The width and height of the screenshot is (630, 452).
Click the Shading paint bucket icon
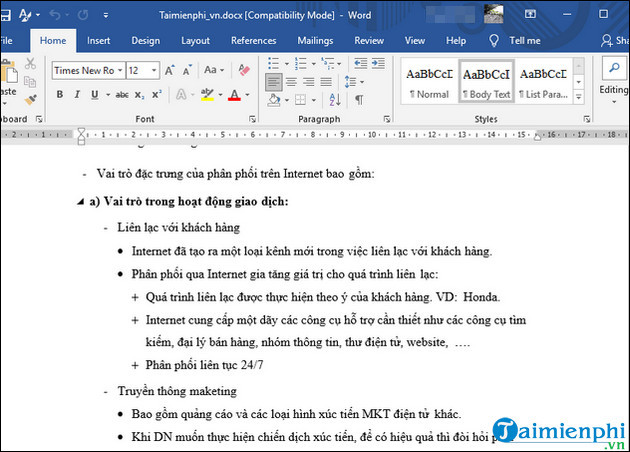(274, 99)
